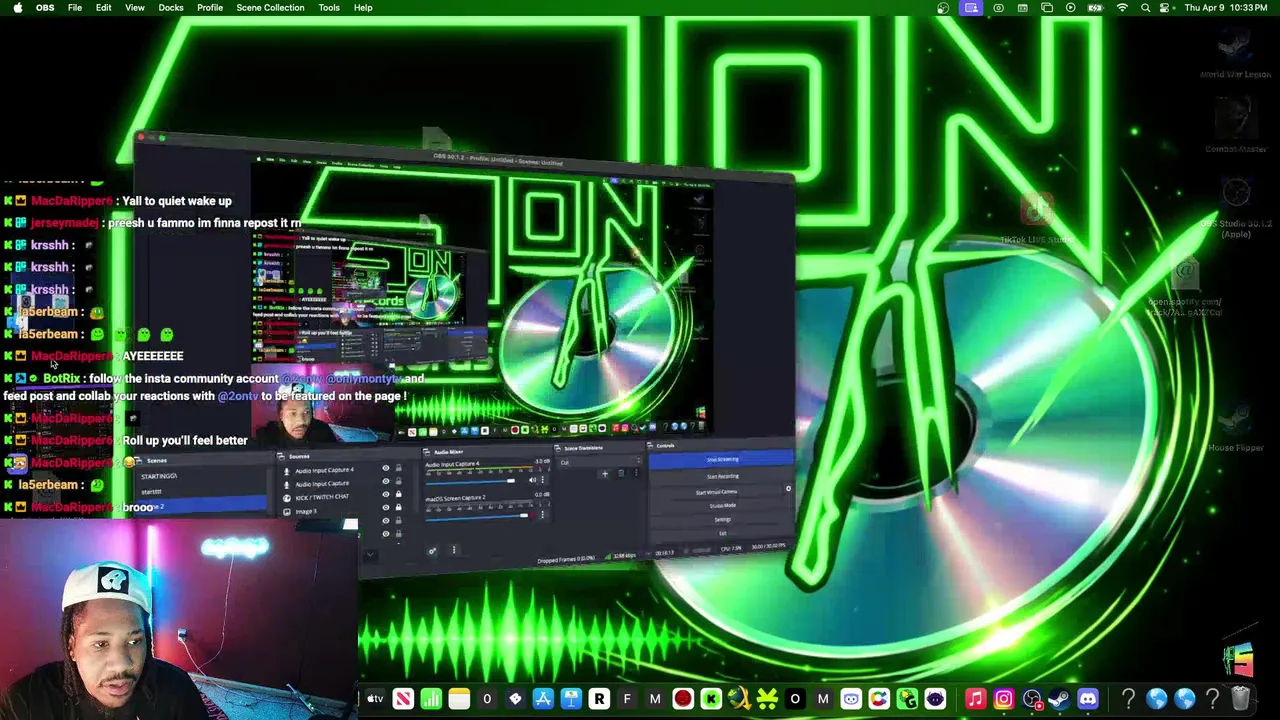Open virtual camera settings gear in Controls

click(x=788, y=489)
